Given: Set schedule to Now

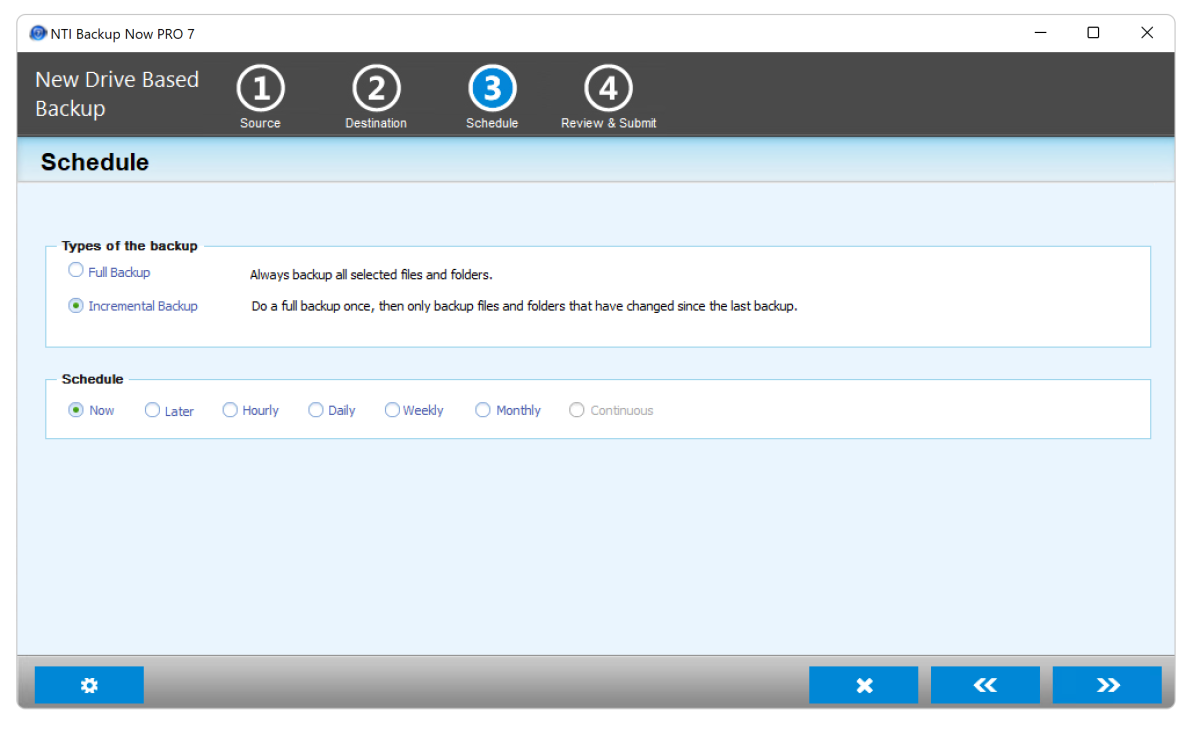Looking at the screenshot, I should [76, 410].
